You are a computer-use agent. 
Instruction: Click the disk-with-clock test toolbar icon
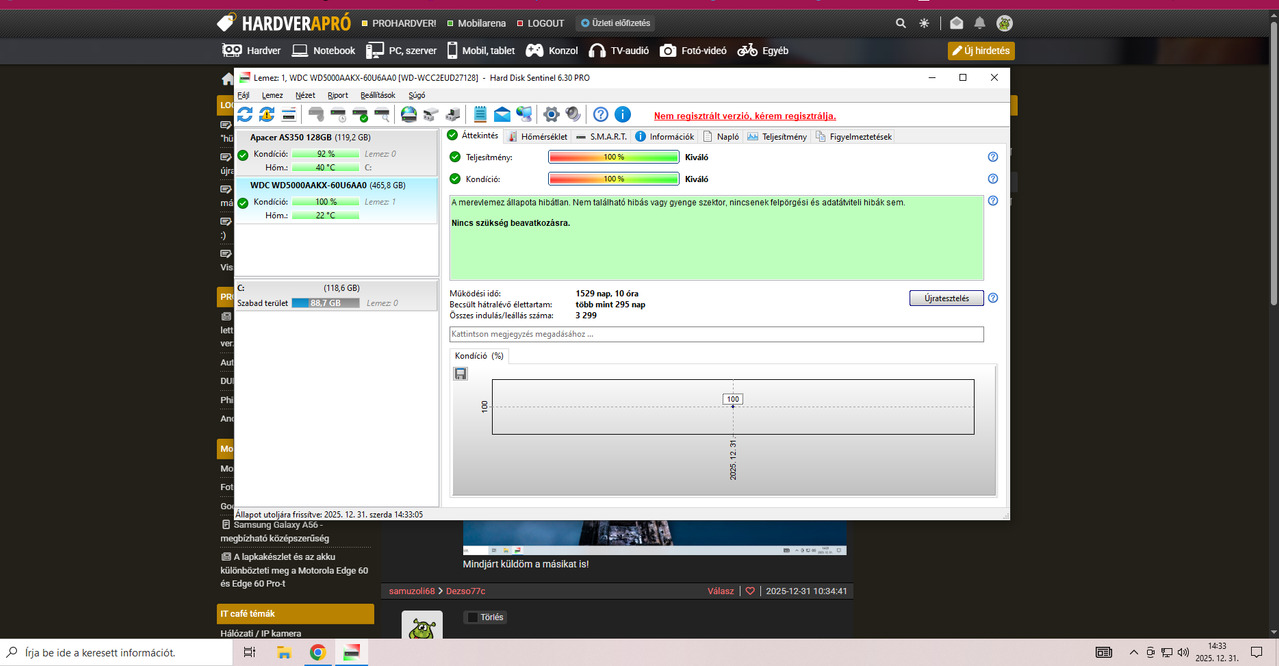[338, 115]
